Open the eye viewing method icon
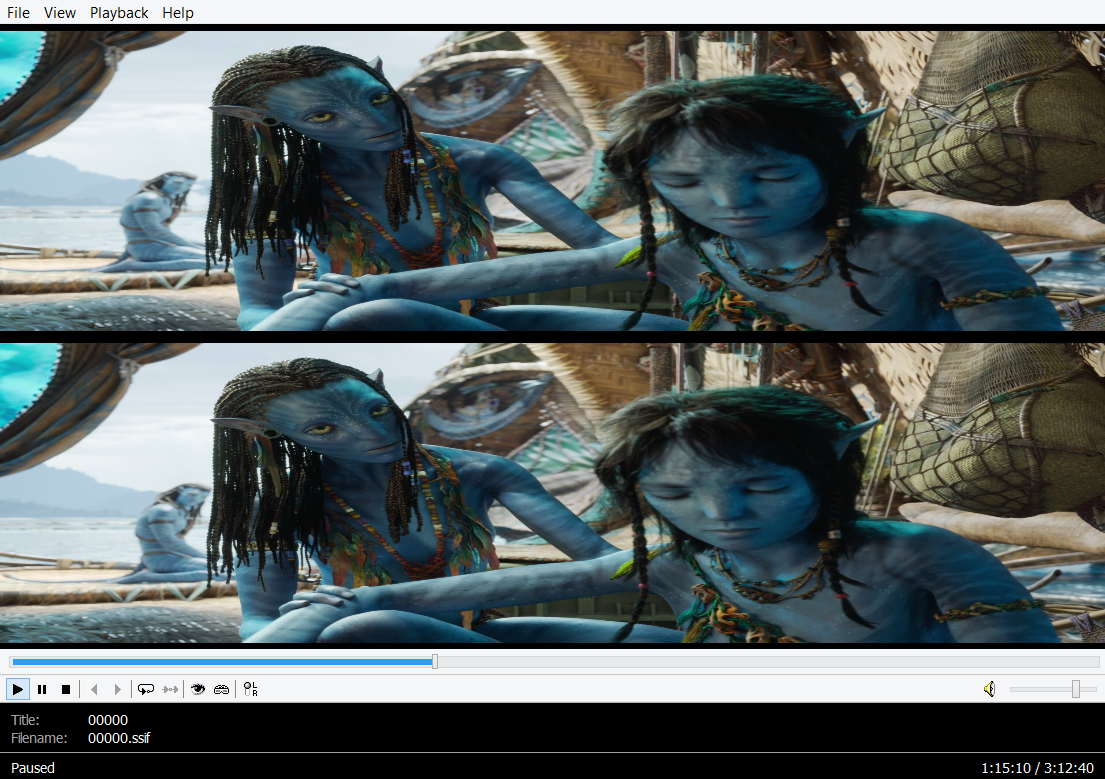This screenshot has height=779, width=1105. click(x=198, y=689)
